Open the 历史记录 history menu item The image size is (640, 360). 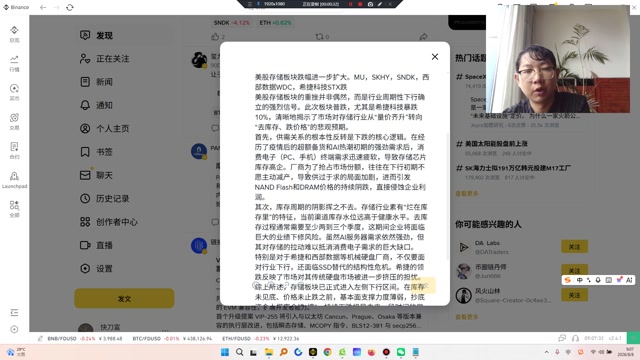click(124, 198)
